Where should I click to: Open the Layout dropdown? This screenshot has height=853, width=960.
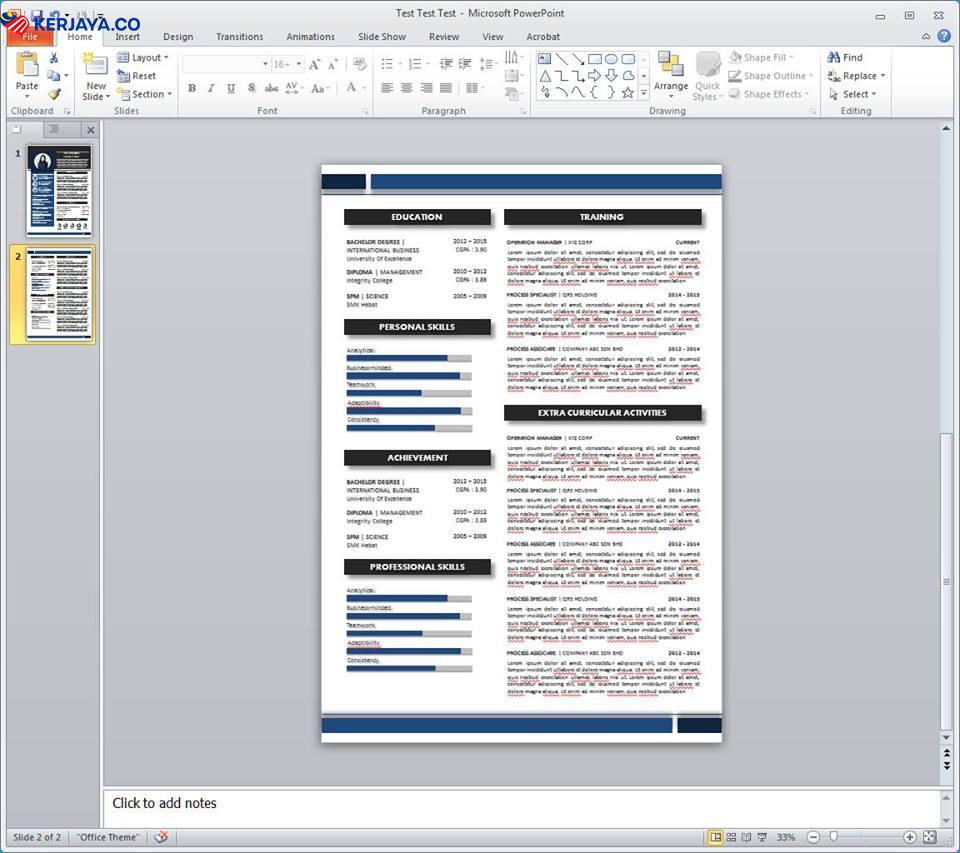[143, 58]
